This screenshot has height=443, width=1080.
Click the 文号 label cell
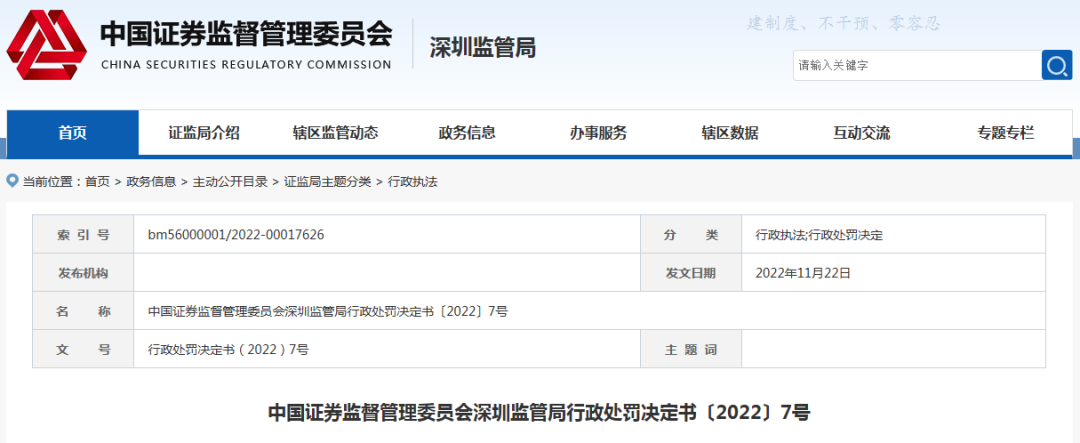[x=83, y=350]
